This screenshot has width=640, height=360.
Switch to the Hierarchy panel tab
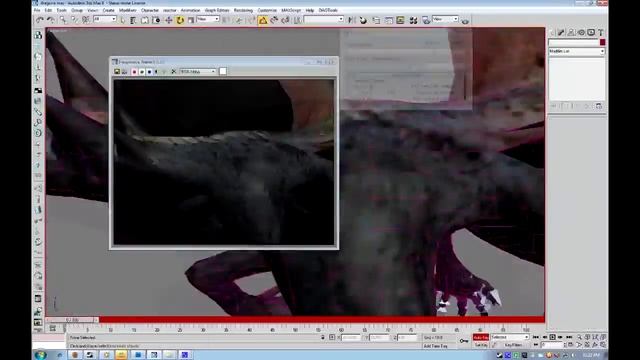(571, 32)
